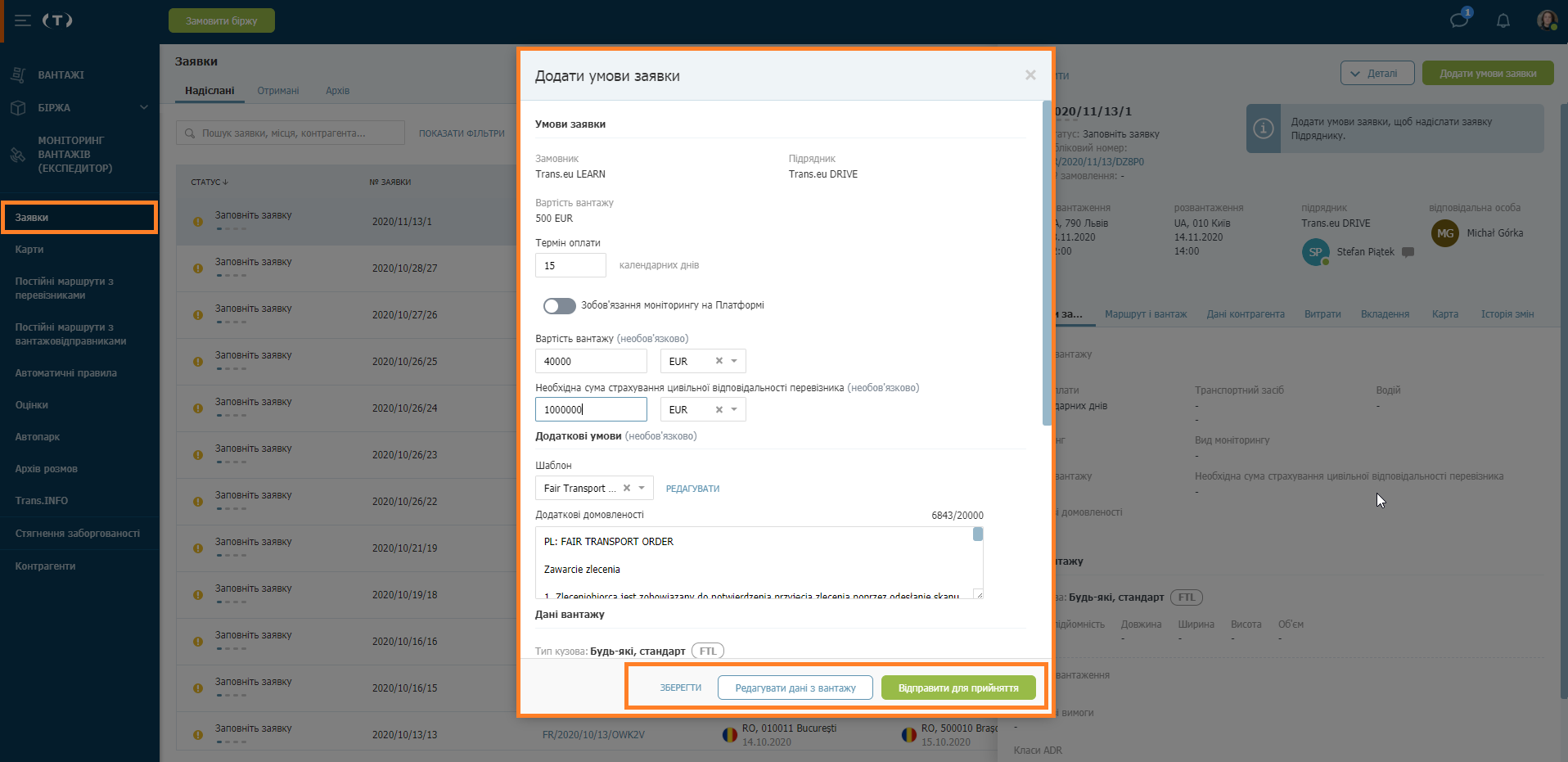Viewport: 1568px width, 762px height.
Task: Switch to the Отримані tab
Action: coord(278,91)
